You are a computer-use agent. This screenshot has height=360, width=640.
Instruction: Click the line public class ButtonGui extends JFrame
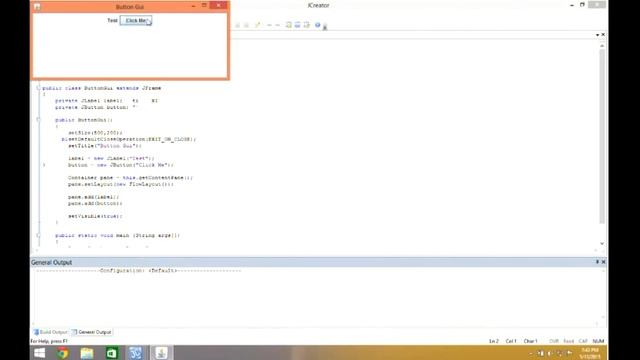[102, 88]
